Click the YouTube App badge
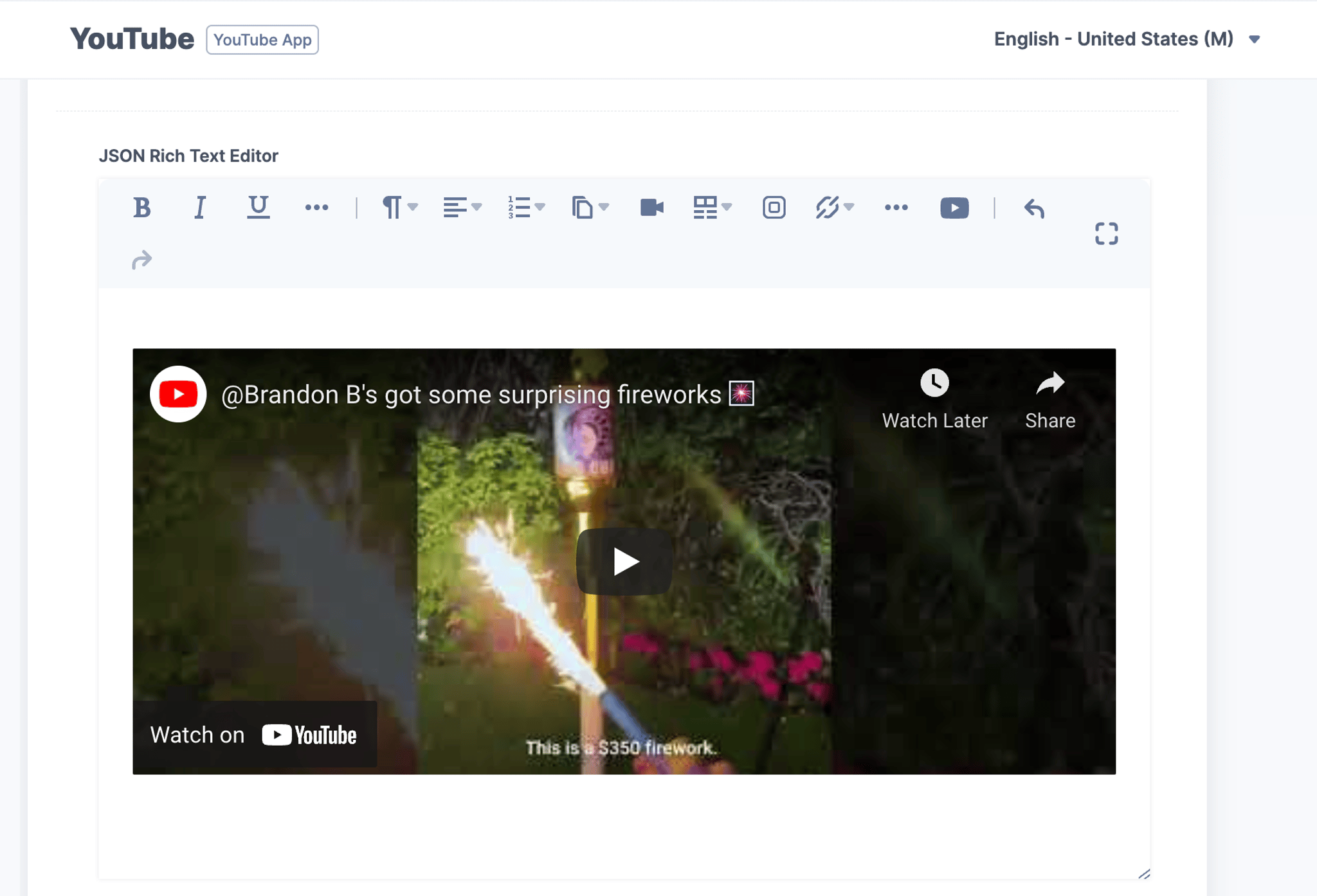1317x896 pixels. click(x=262, y=40)
